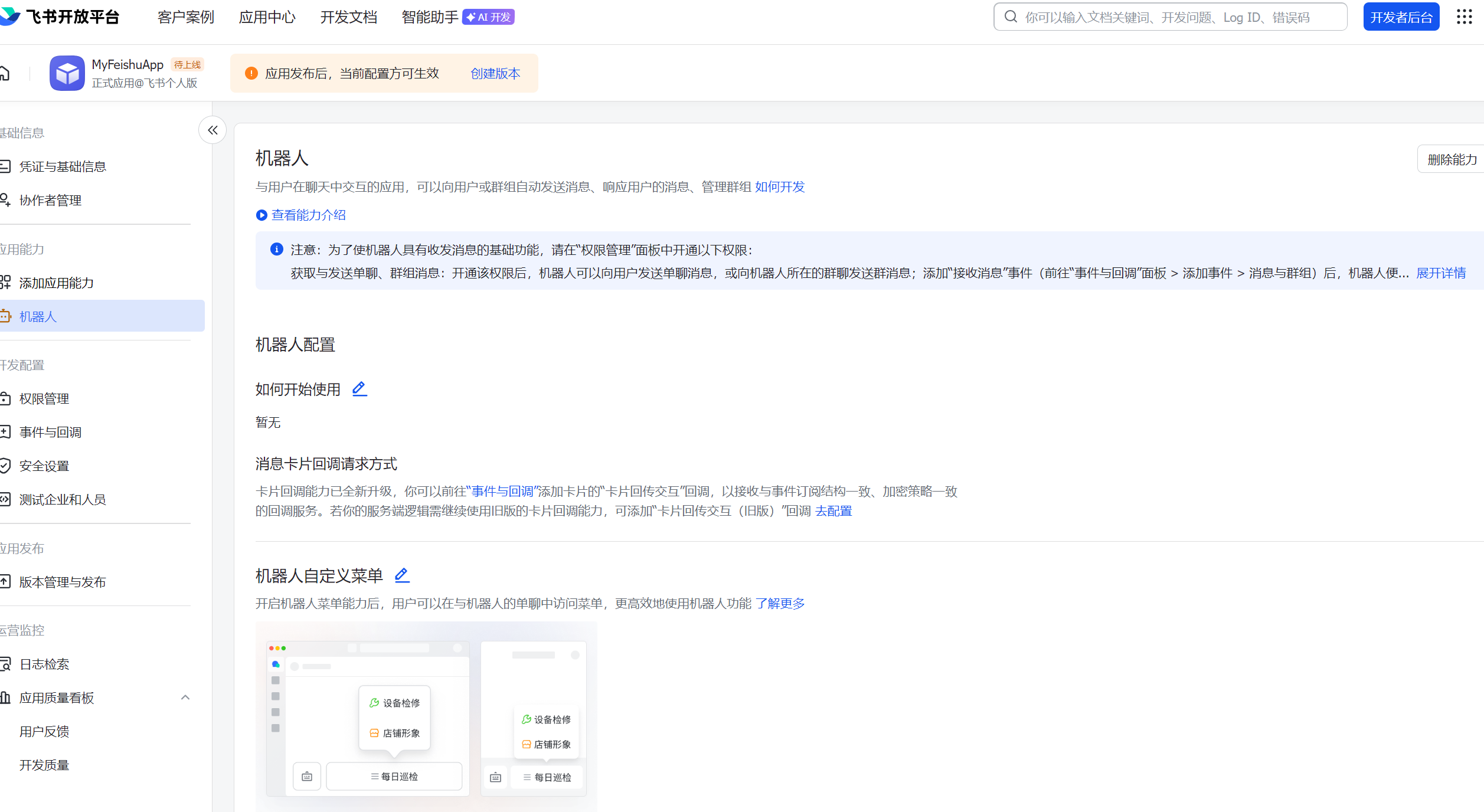Image resolution: width=1484 pixels, height=812 pixels.
Task: Open the nine-dot apps grid icon
Action: 1464,17
